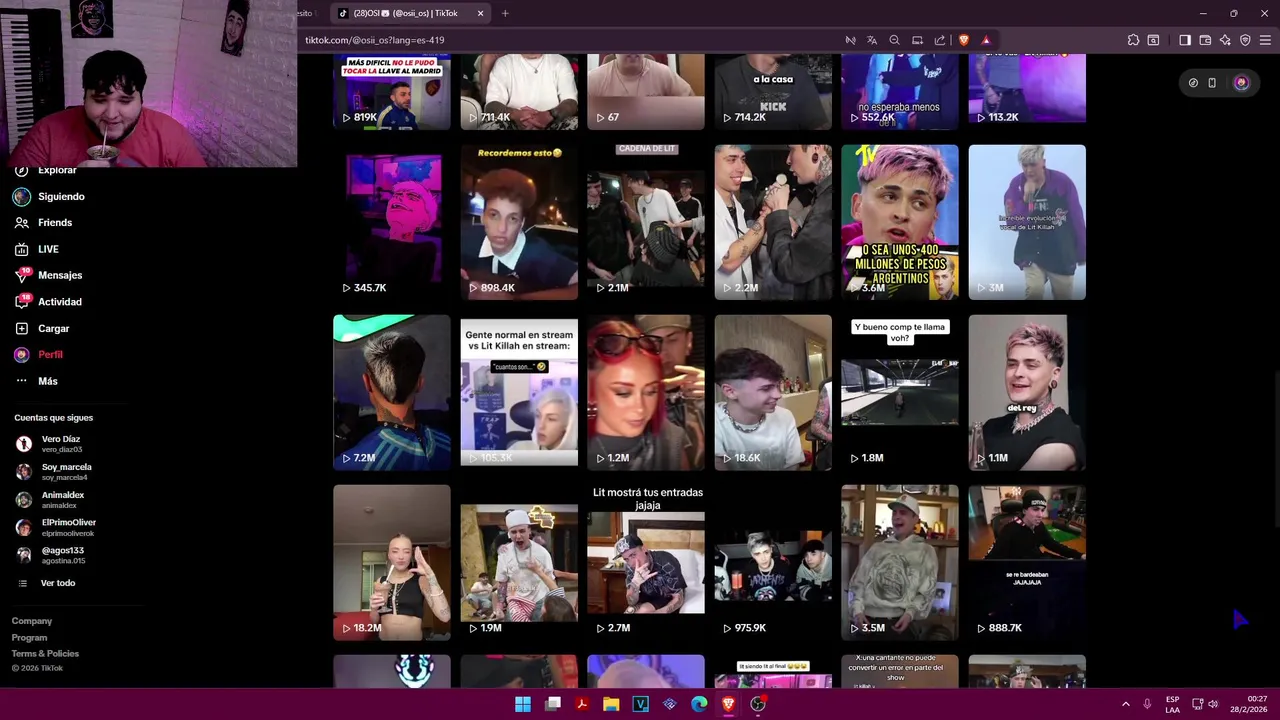Open the Y bueno comp te llama video

click(900, 392)
